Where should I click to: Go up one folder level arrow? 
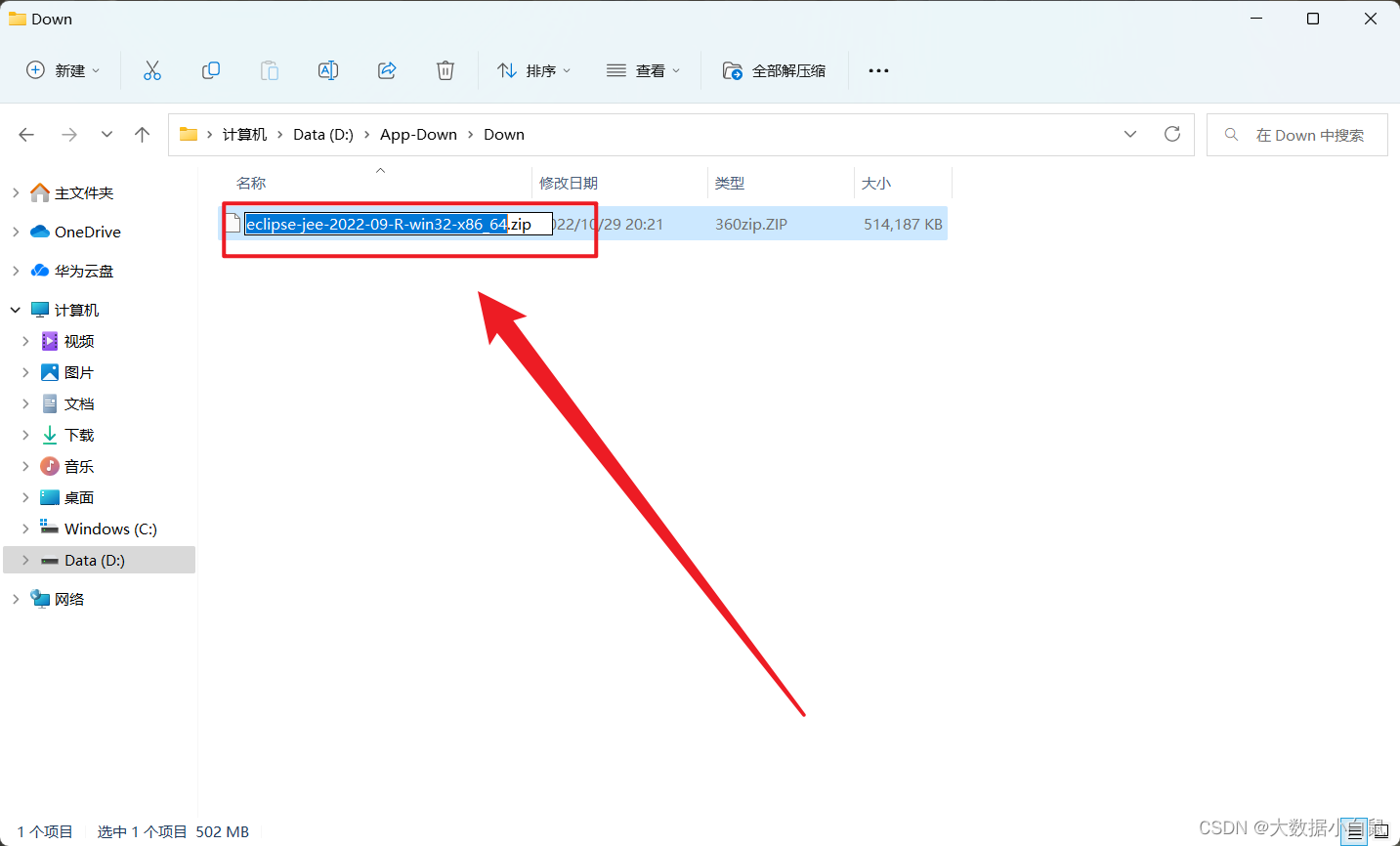[x=143, y=135]
